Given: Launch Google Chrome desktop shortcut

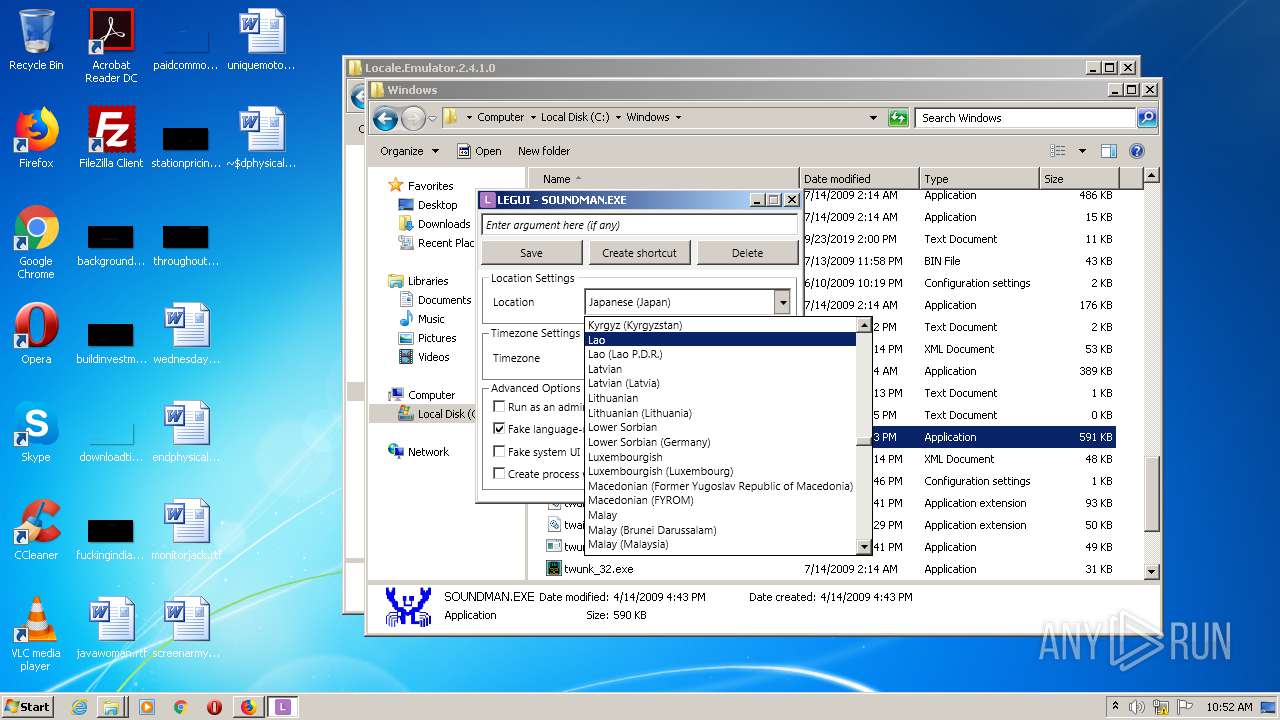Looking at the screenshot, I should pos(36,242).
